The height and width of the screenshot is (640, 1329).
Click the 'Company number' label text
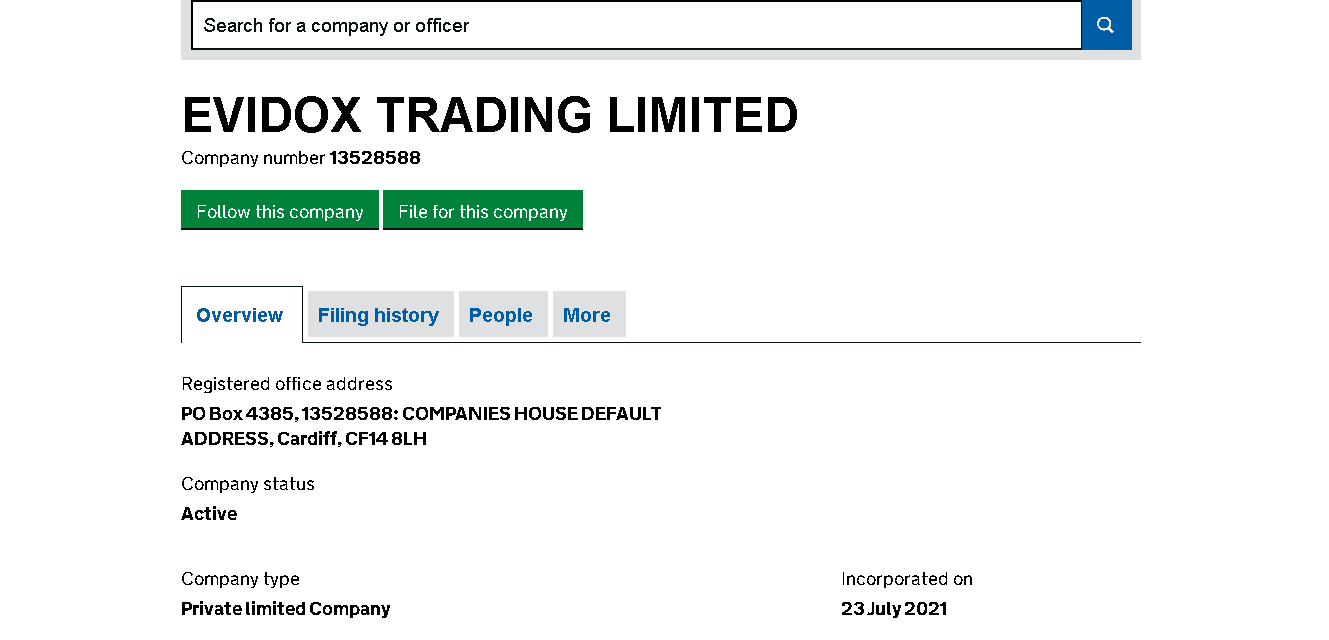[253, 158]
